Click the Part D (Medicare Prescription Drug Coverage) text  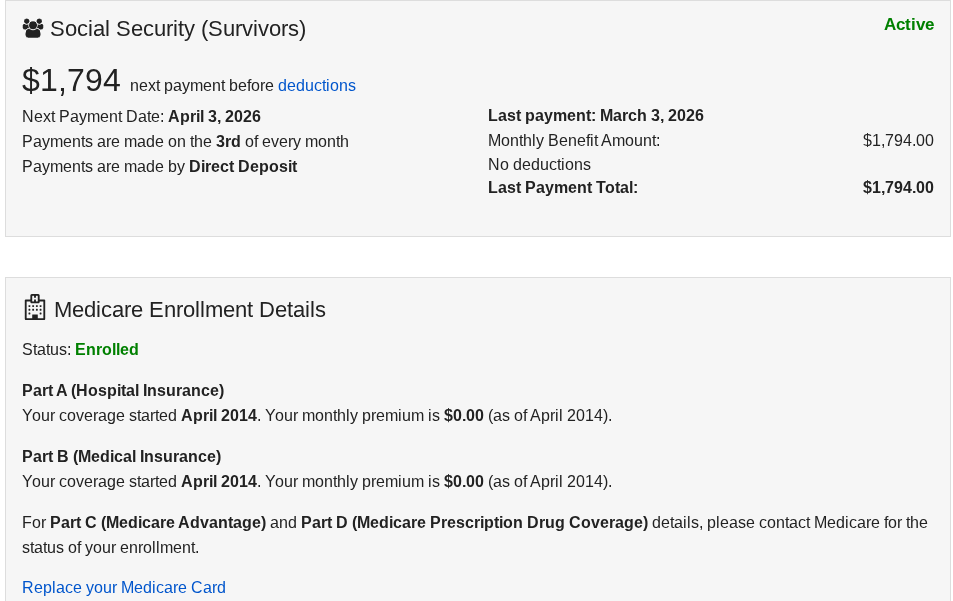pos(474,523)
